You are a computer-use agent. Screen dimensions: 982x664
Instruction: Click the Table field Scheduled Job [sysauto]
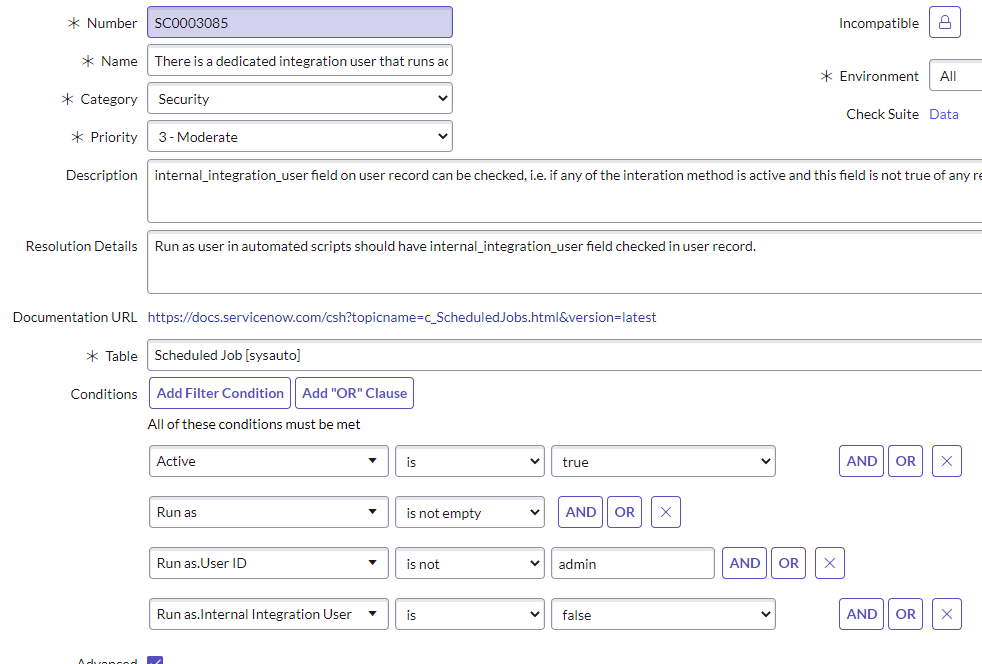point(564,355)
